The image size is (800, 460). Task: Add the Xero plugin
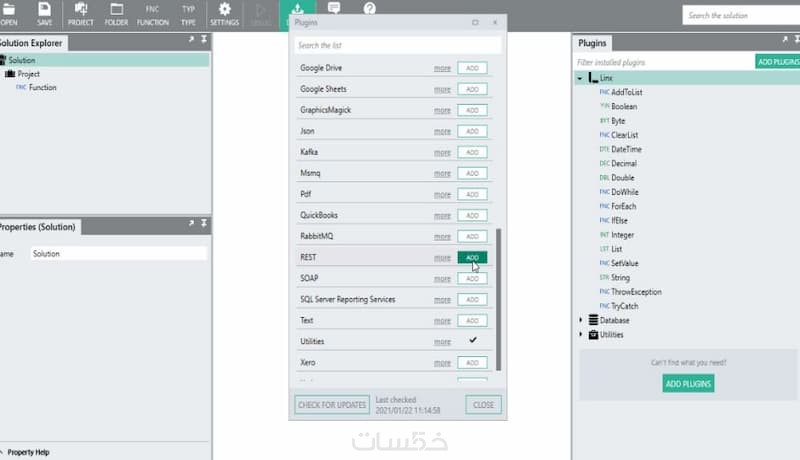click(472, 363)
